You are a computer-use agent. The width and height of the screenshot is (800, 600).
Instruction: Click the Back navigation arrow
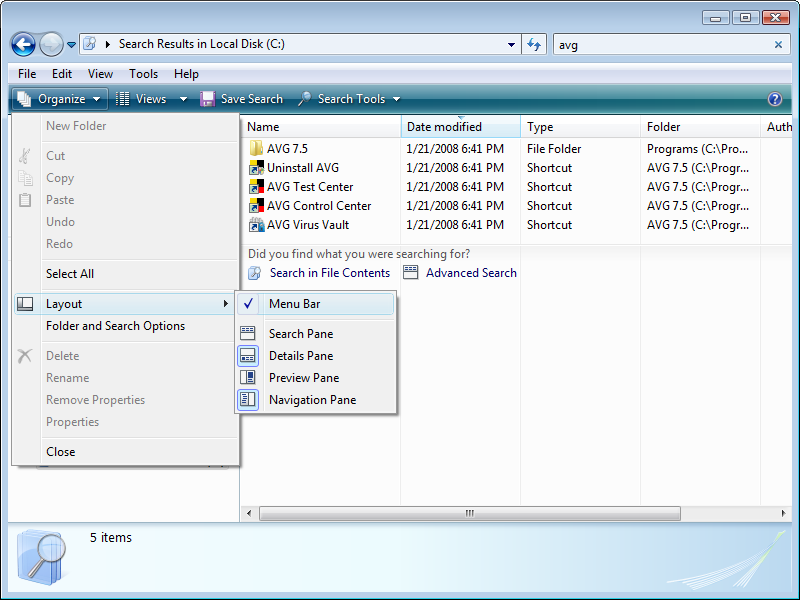[23, 45]
